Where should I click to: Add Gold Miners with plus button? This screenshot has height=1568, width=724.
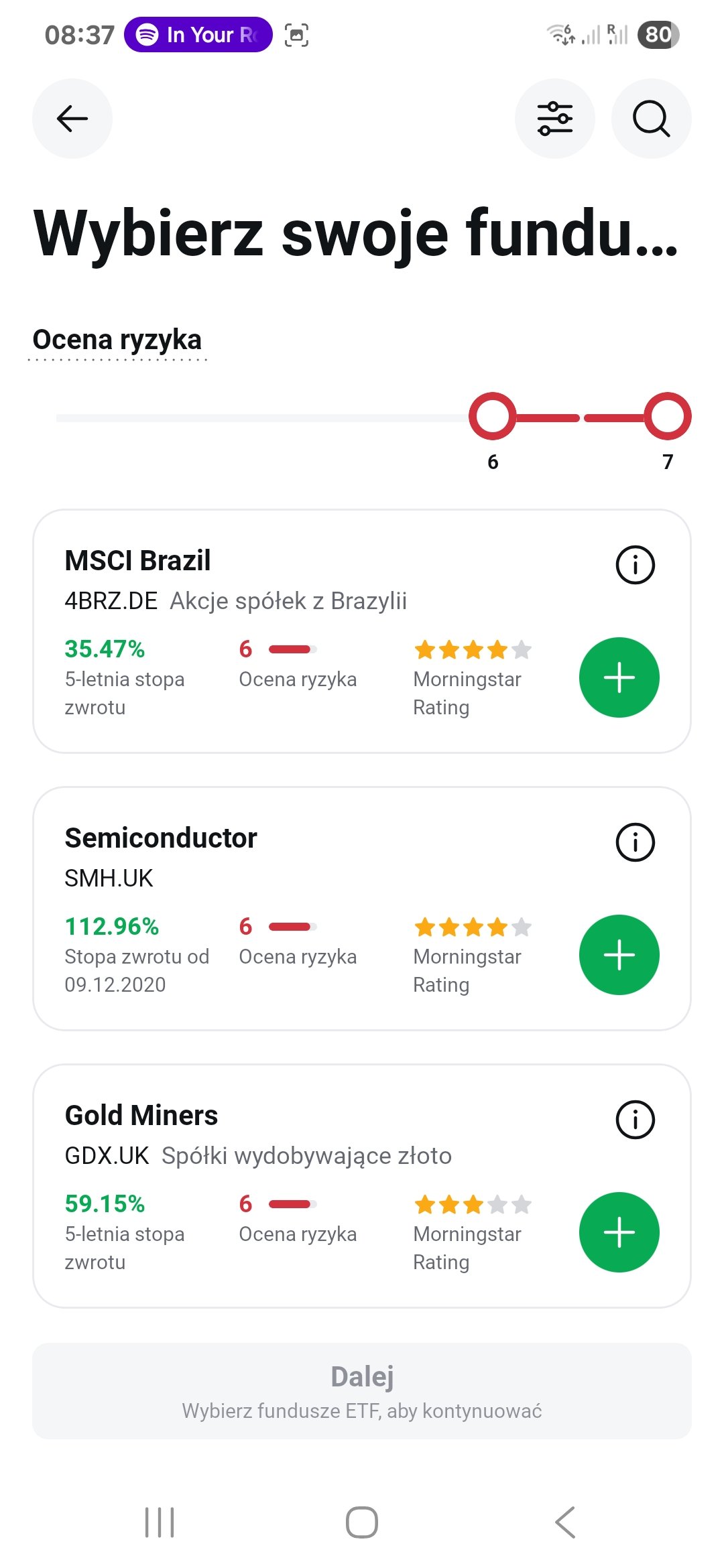click(x=619, y=1232)
